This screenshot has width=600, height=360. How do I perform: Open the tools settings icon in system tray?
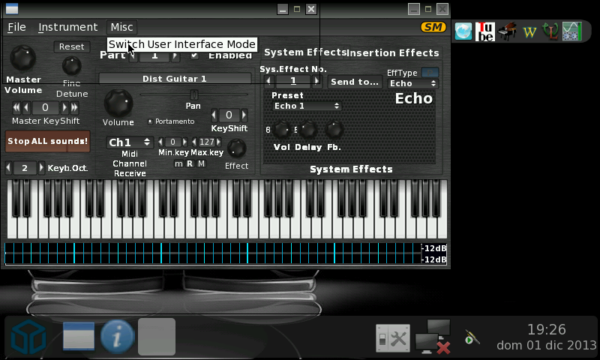point(393,338)
